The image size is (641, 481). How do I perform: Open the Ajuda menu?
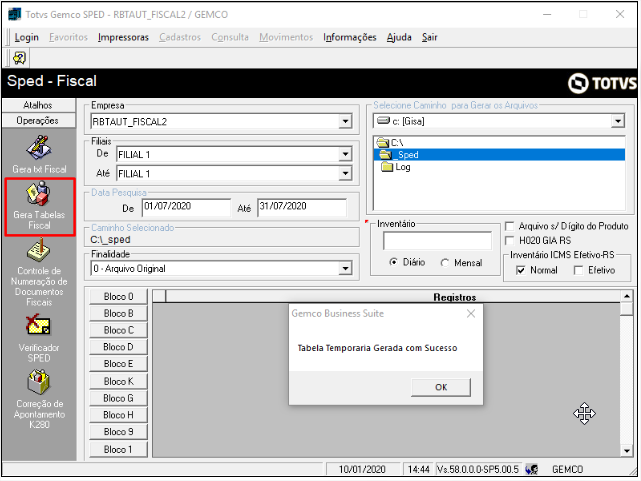click(399, 37)
